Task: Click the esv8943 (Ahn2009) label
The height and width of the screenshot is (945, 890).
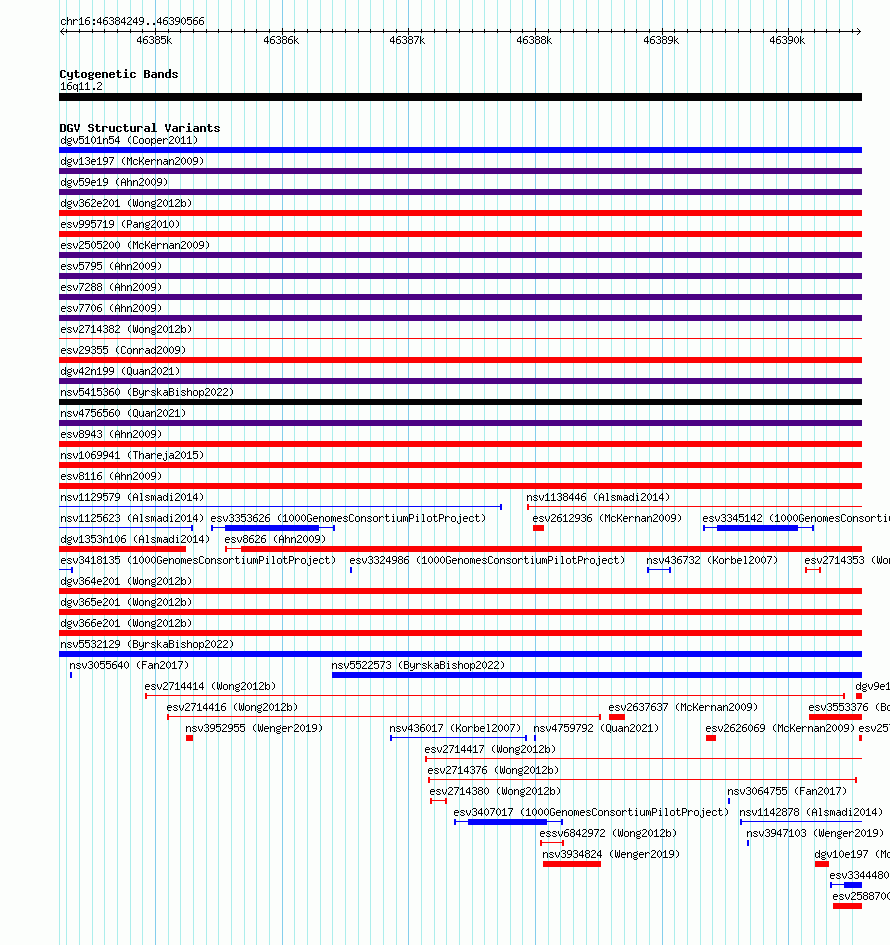Action: (x=111, y=435)
